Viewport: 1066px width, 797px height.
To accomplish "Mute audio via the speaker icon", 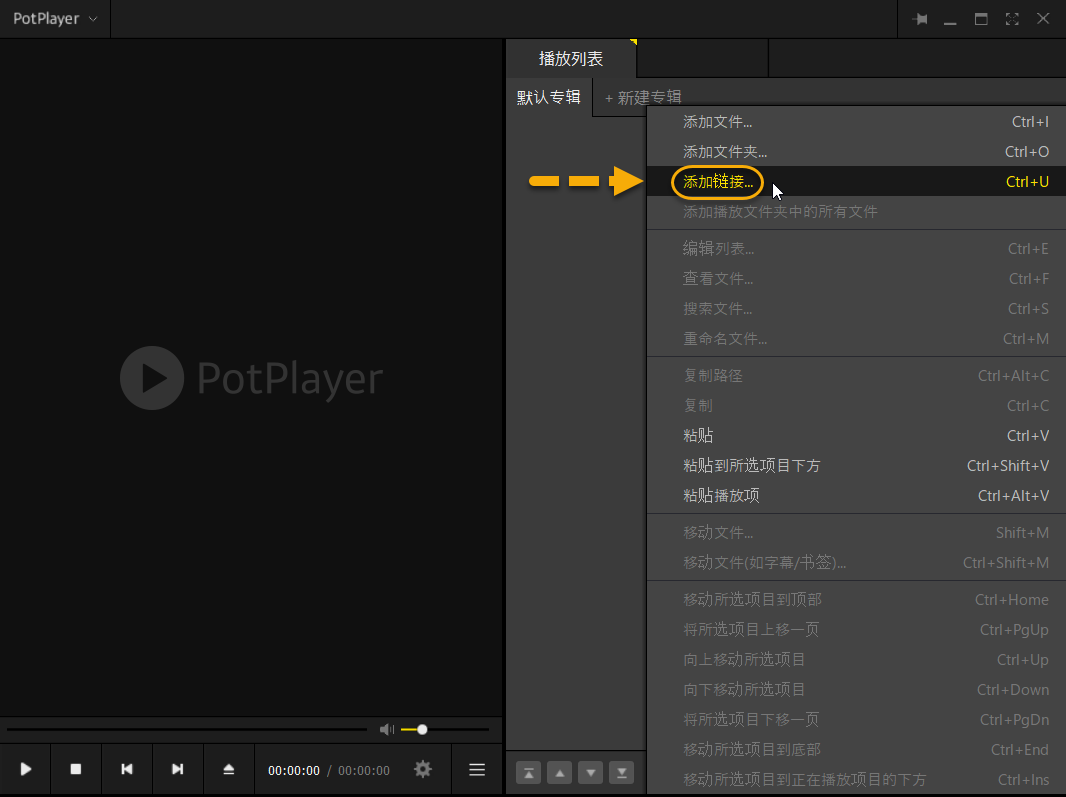I will coord(387,730).
